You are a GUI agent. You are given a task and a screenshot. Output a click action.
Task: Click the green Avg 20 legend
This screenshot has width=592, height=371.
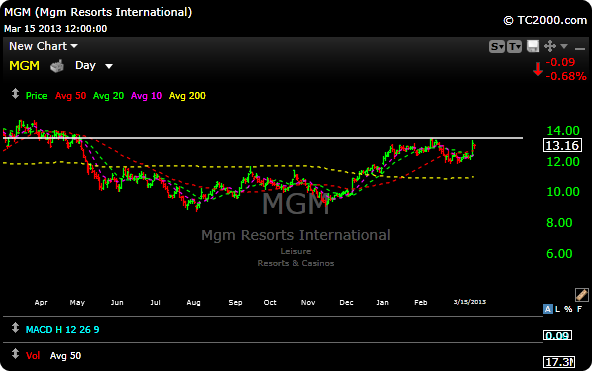[108, 96]
